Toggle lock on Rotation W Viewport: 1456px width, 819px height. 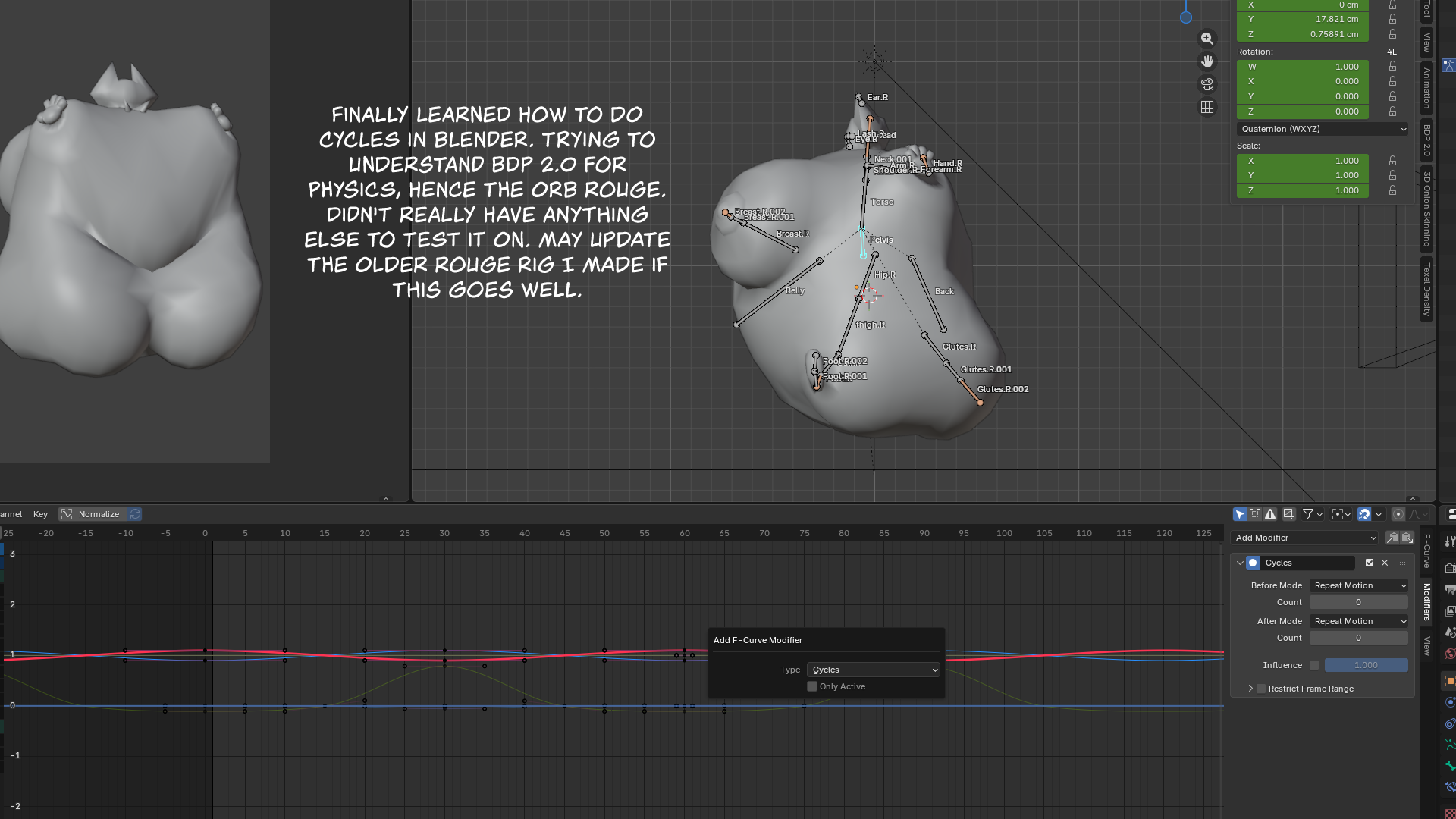(1393, 67)
